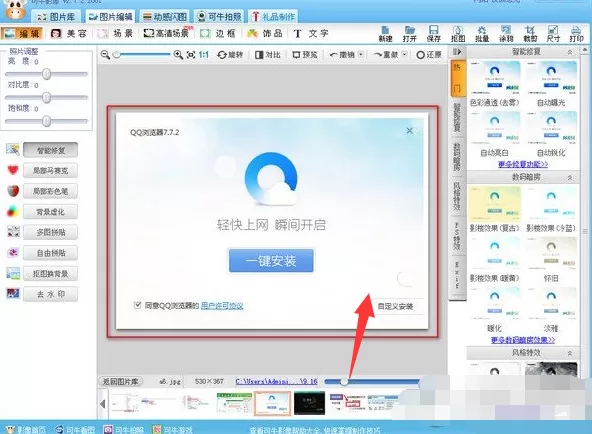Image resolution: width=592 pixels, height=434 pixels.
Task: Select the dark black filmstrip thumbnail
Action: click(x=309, y=403)
